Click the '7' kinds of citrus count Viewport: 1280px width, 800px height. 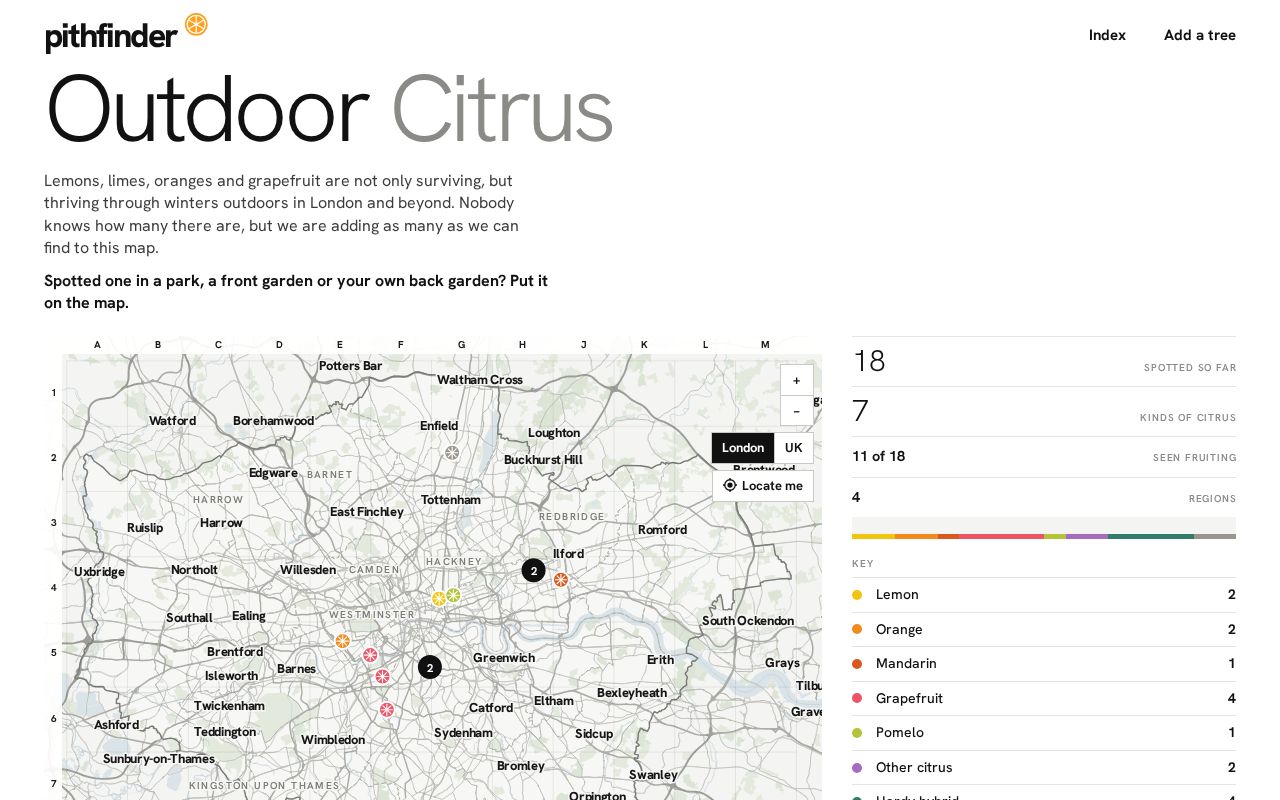click(861, 411)
